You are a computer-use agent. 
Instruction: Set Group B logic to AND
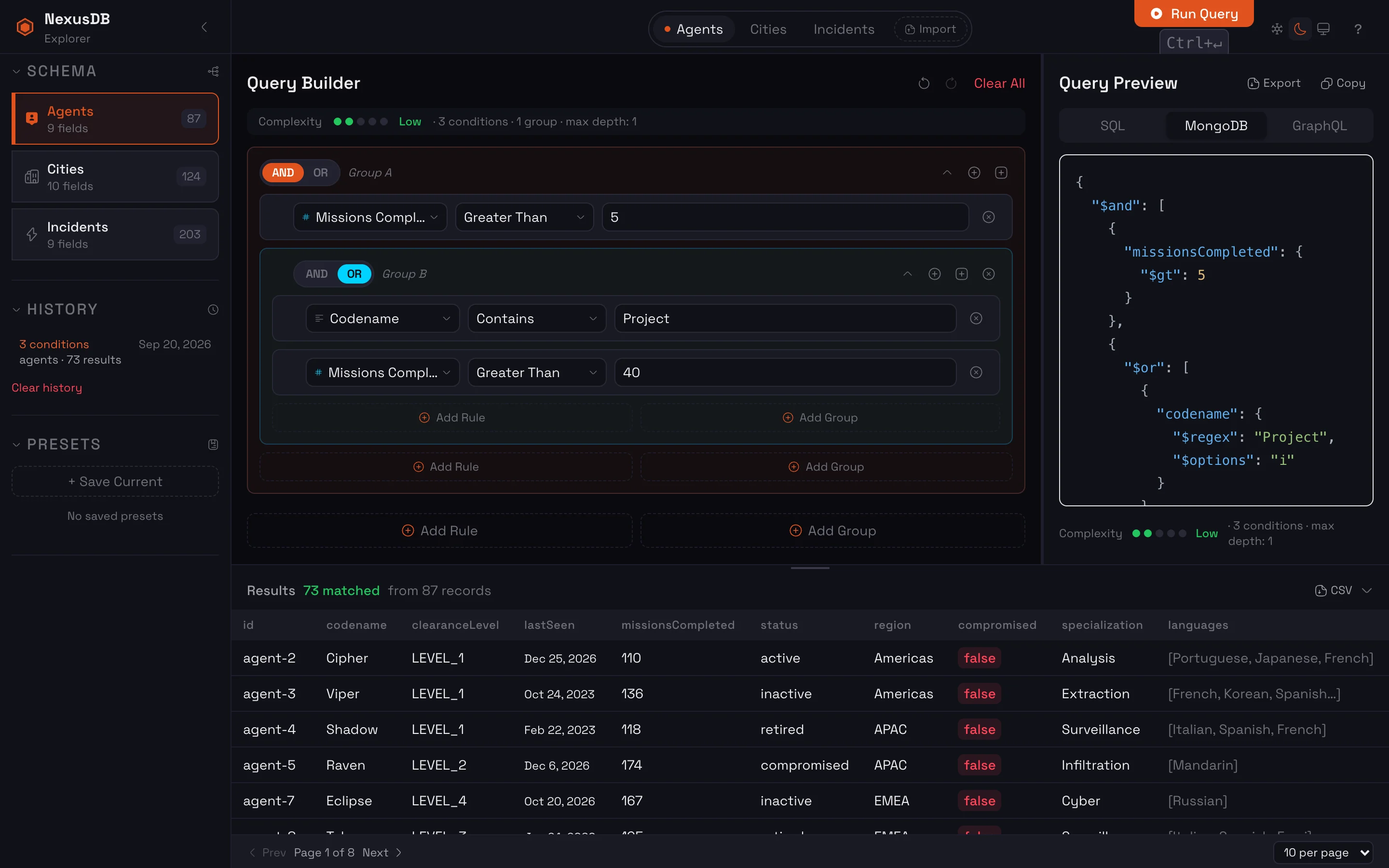(316, 274)
